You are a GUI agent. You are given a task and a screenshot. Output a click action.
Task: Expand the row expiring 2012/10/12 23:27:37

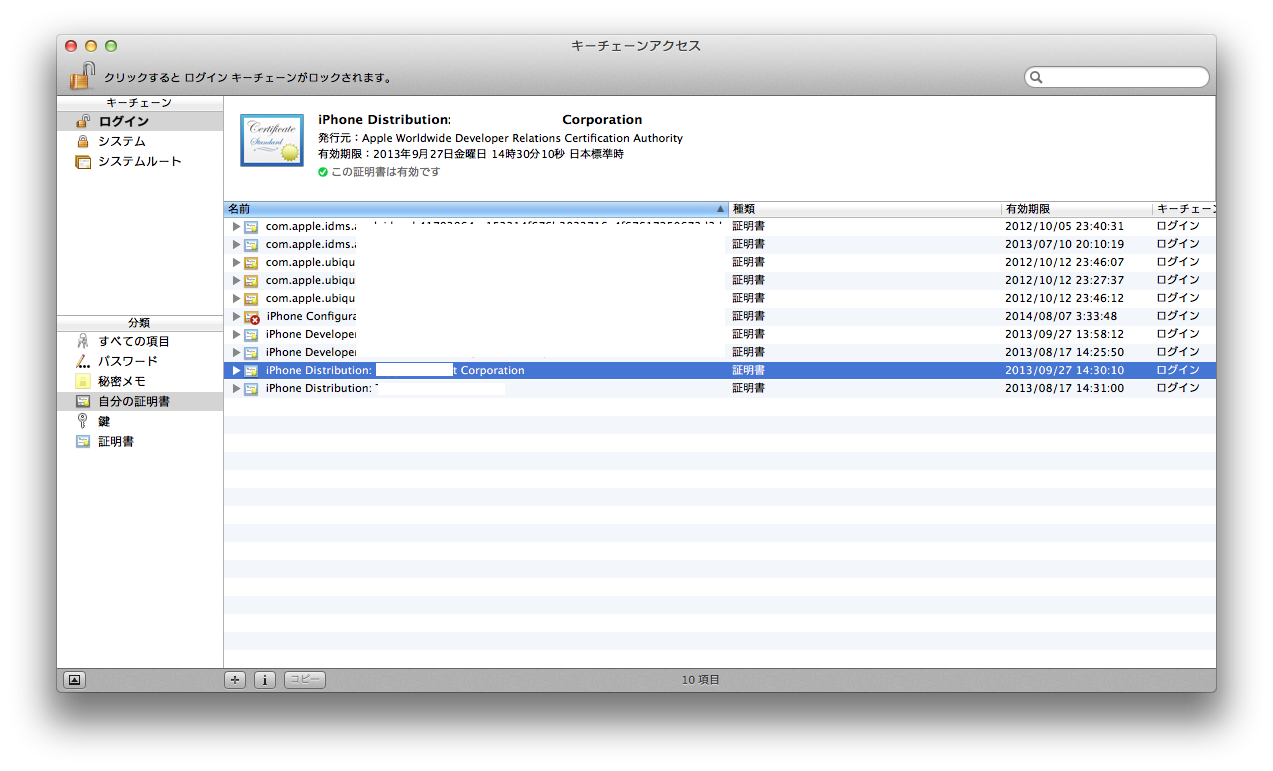point(237,281)
